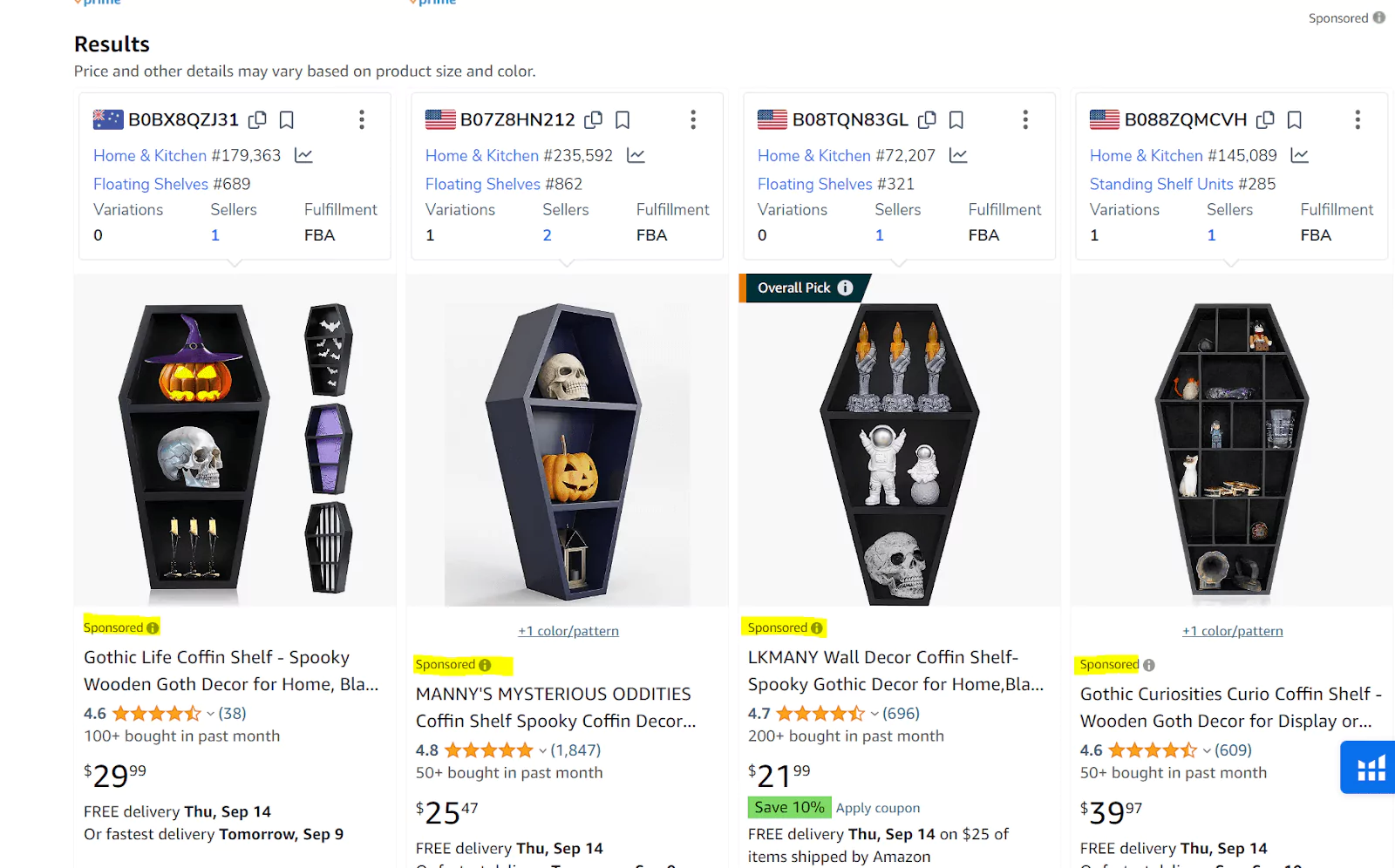
Task: Copy ASIN B0BX8QZJ31 with the copy icon
Action: 257,119
